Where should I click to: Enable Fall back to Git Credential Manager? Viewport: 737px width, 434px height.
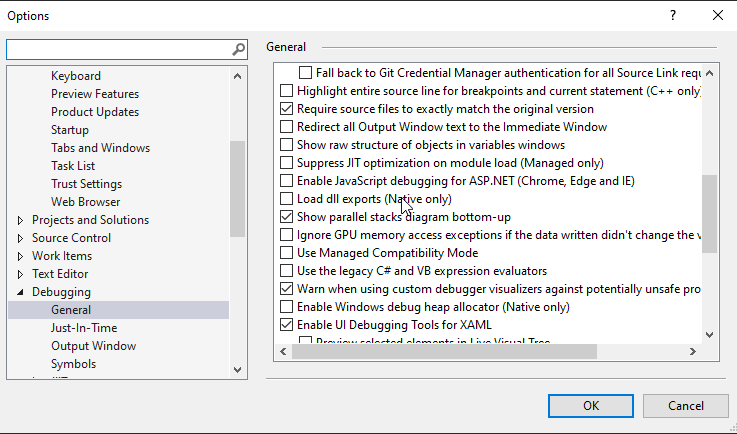coord(306,72)
